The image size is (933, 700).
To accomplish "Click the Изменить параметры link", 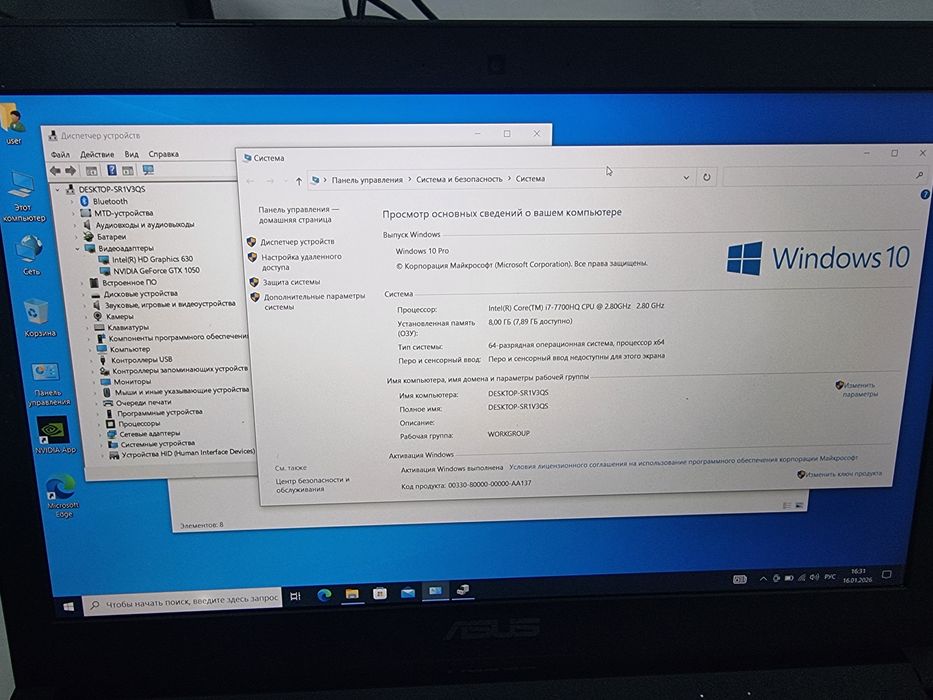I will (860, 390).
